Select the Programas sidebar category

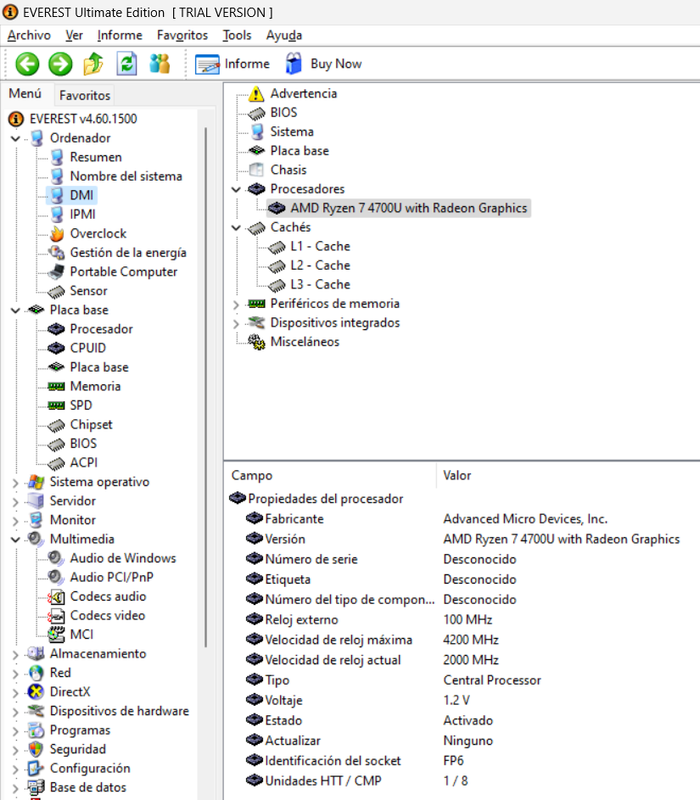(x=80, y=730)
